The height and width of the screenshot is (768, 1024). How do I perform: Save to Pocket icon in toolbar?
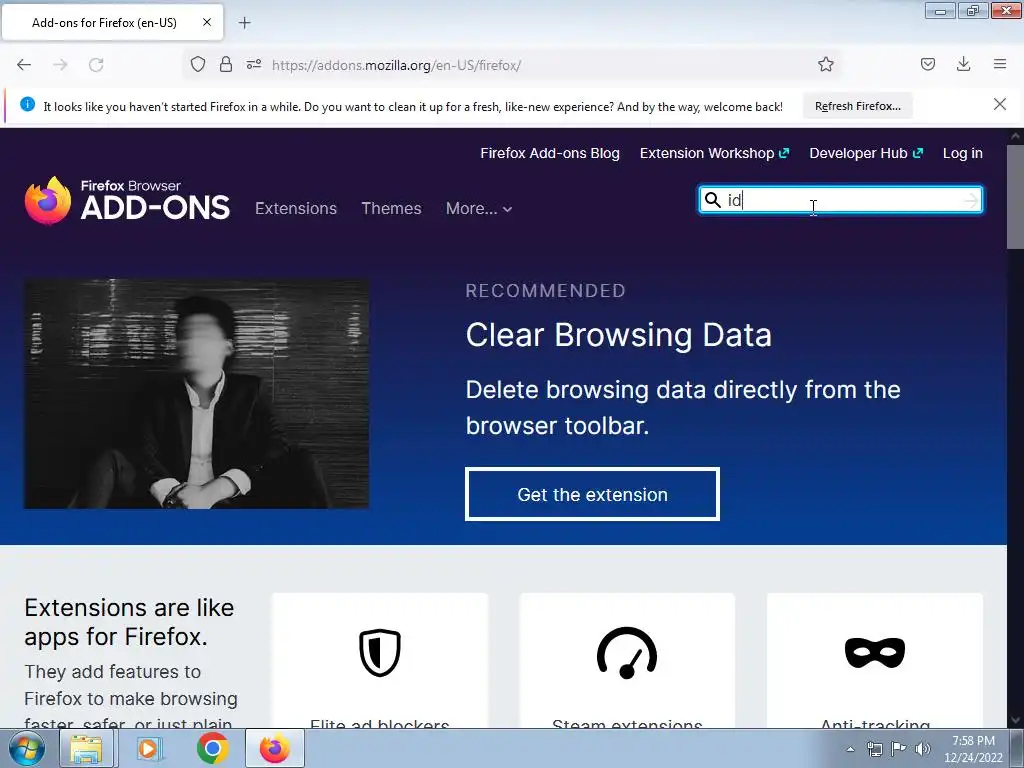click(927, 64)
